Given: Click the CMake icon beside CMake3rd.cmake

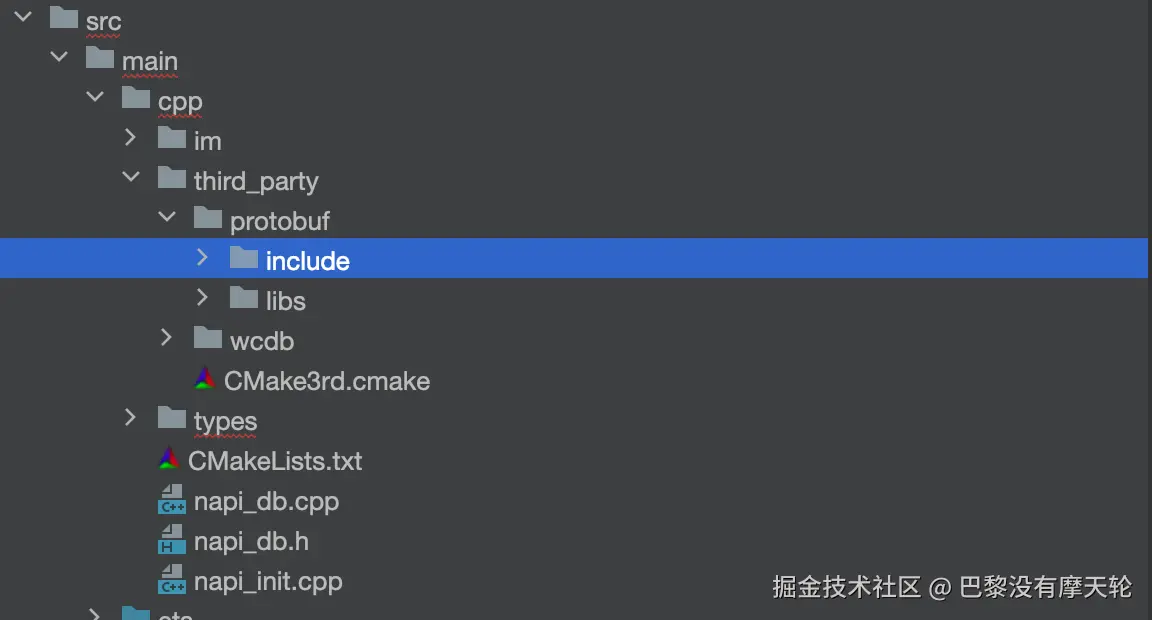Looking at the screenshot, I should (x=205, y=380).
